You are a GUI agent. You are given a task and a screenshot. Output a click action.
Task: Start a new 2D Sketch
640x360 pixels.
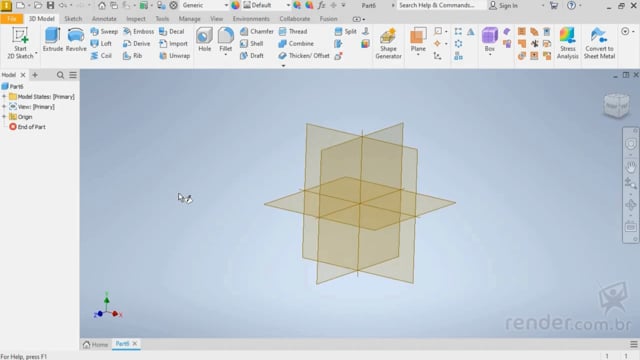(x=20, y=42)
